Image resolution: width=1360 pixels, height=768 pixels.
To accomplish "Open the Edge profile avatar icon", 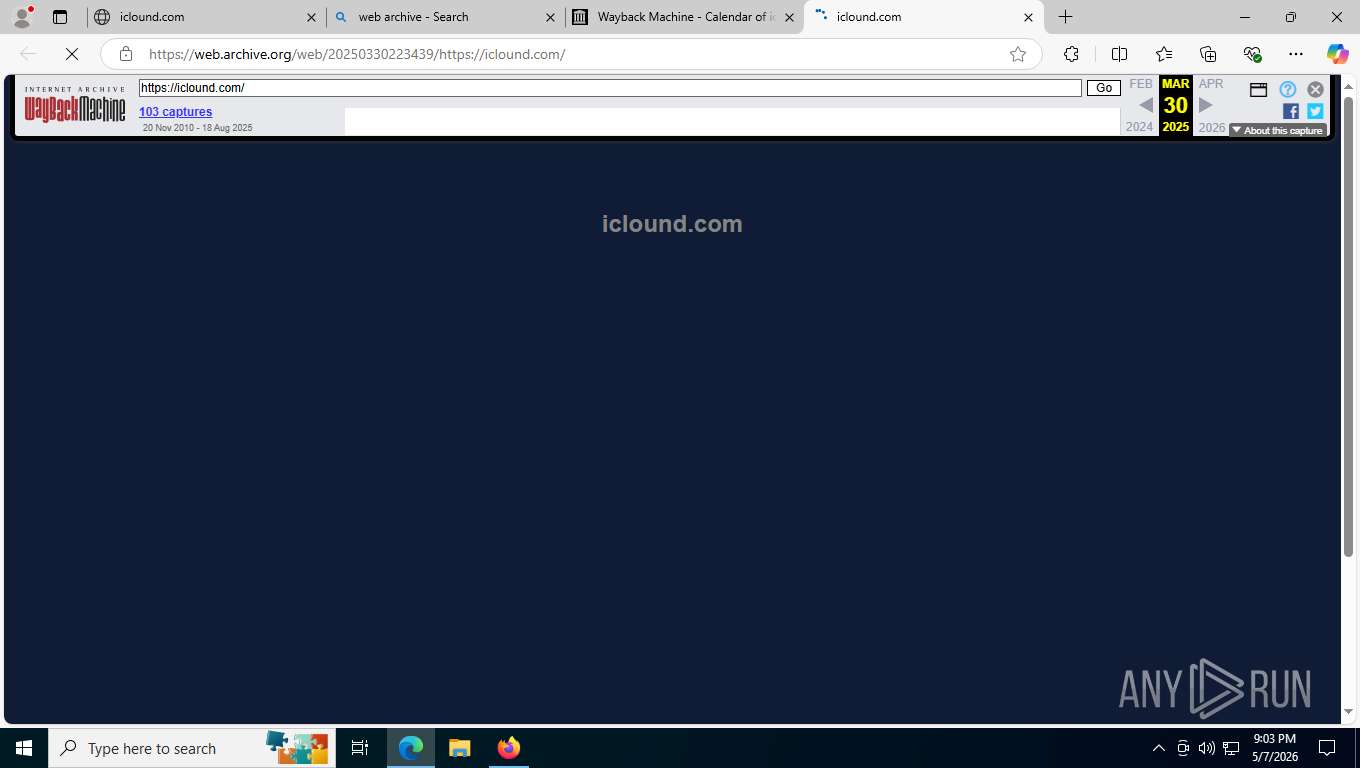I will 22,17.
